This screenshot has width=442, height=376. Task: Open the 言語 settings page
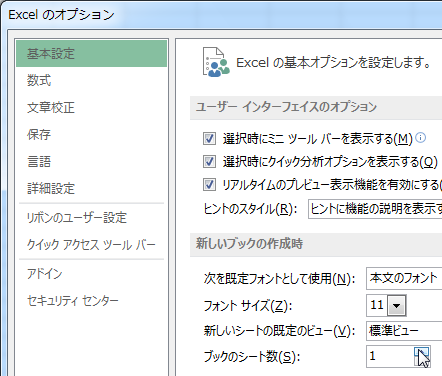tap(91, 162)
